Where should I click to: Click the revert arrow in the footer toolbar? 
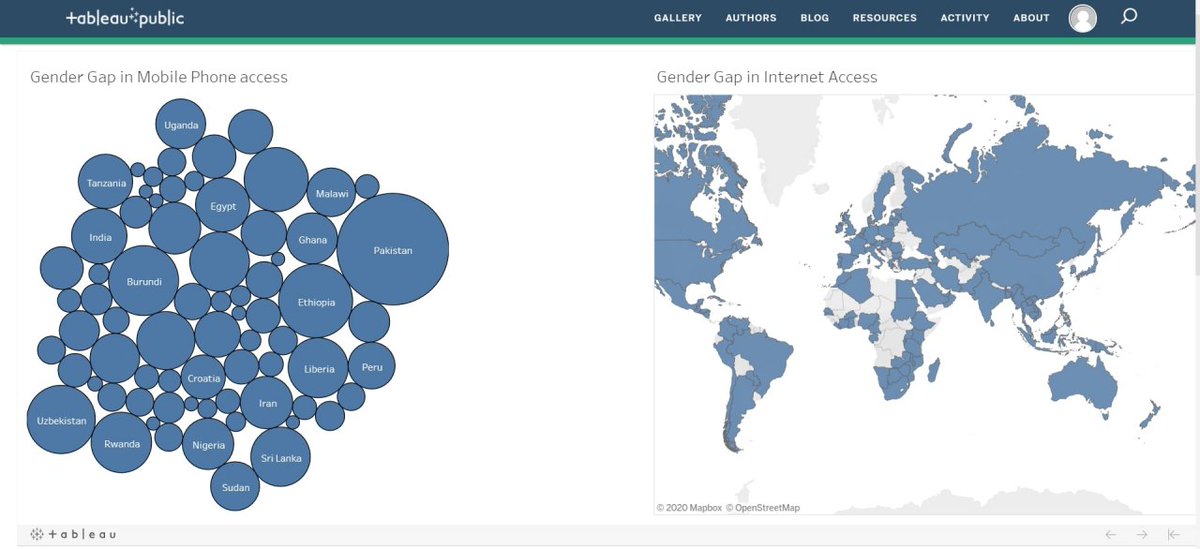point(1174,535)
